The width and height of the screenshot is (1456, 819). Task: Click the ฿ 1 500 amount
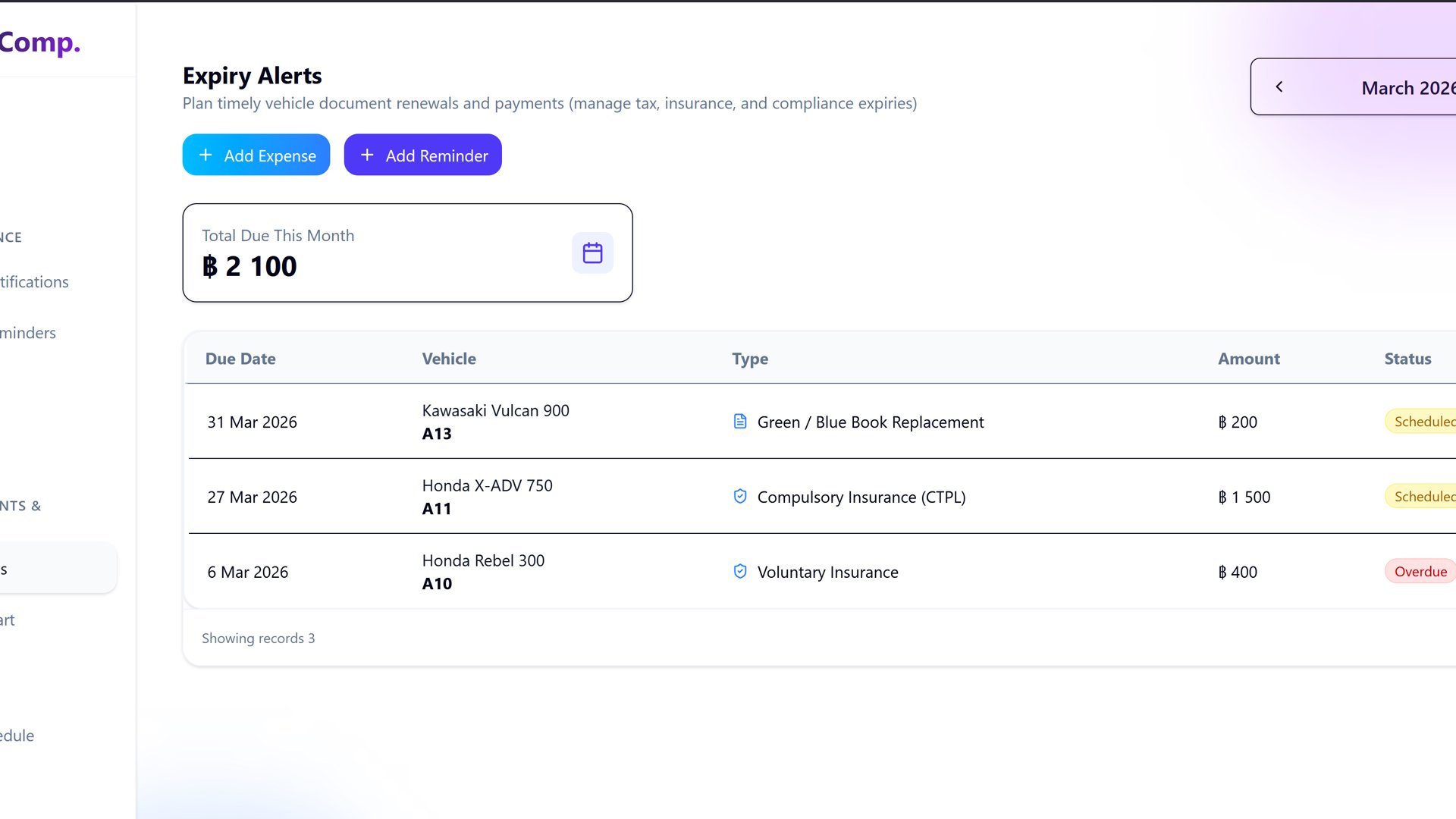1244,497
